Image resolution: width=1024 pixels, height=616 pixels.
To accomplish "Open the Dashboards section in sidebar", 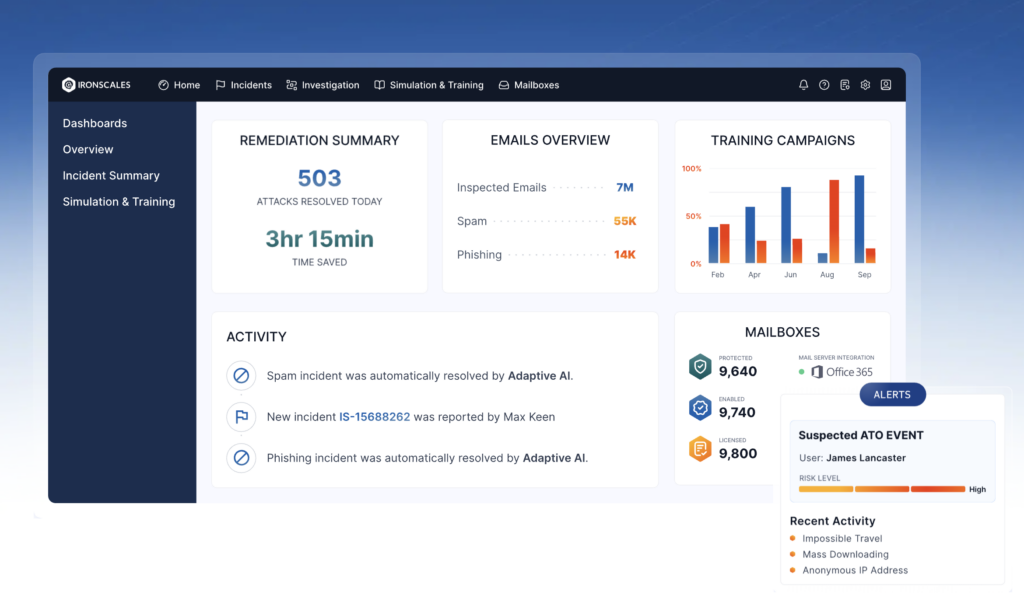I will 94,123.
